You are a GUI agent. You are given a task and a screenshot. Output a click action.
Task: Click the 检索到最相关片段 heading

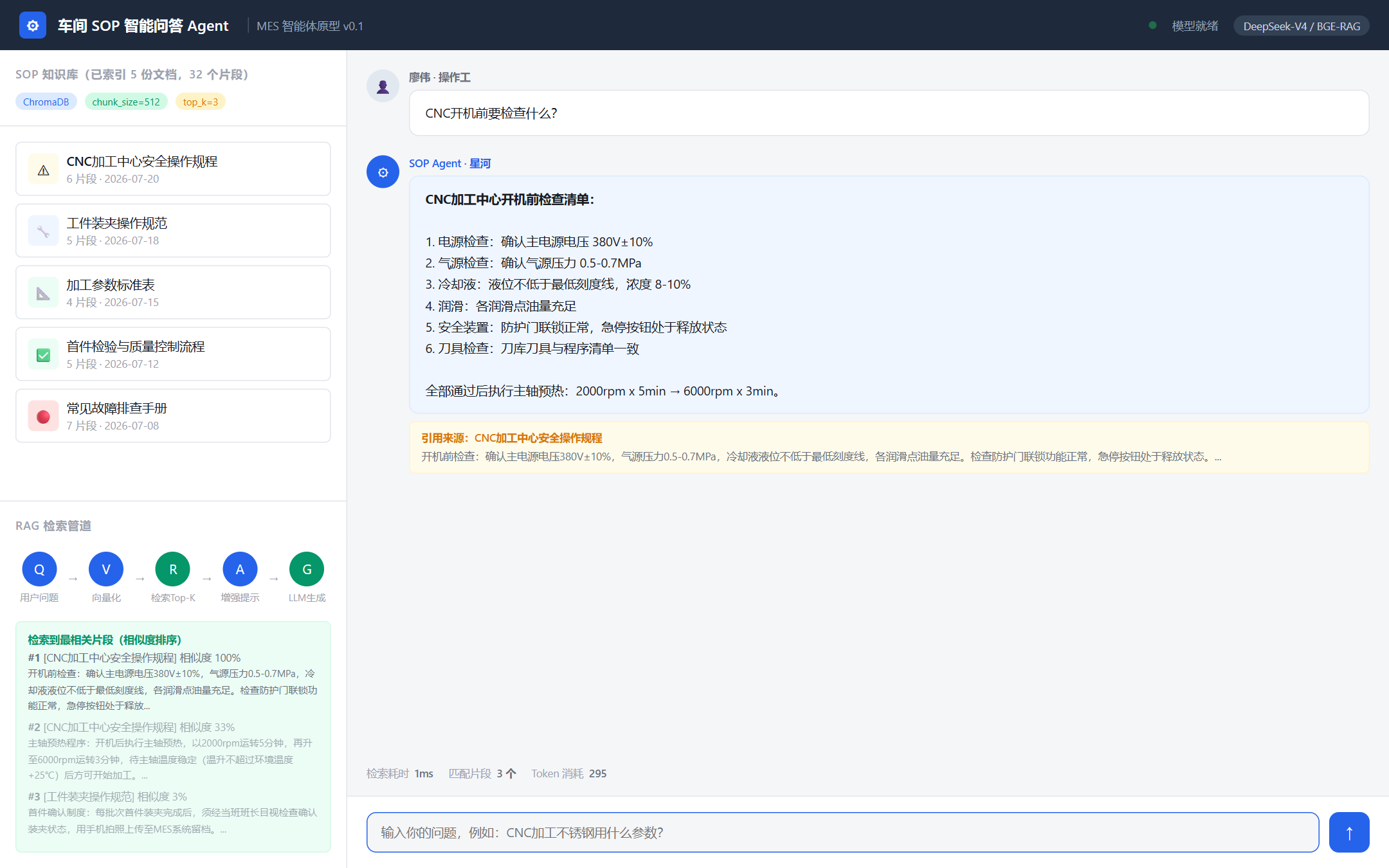click(x=104, y=640)
